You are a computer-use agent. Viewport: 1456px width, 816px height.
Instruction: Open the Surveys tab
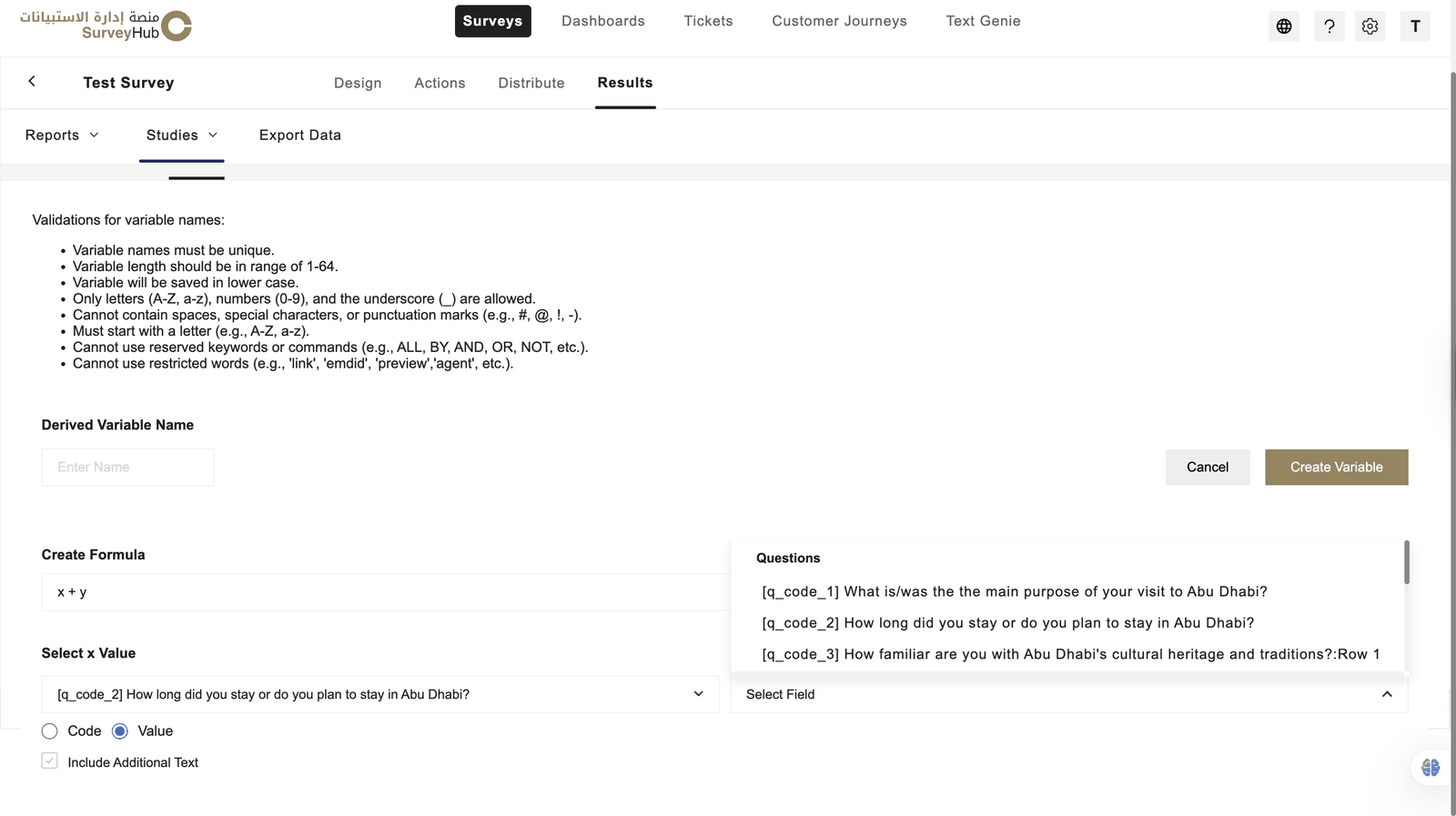(492, 21)
